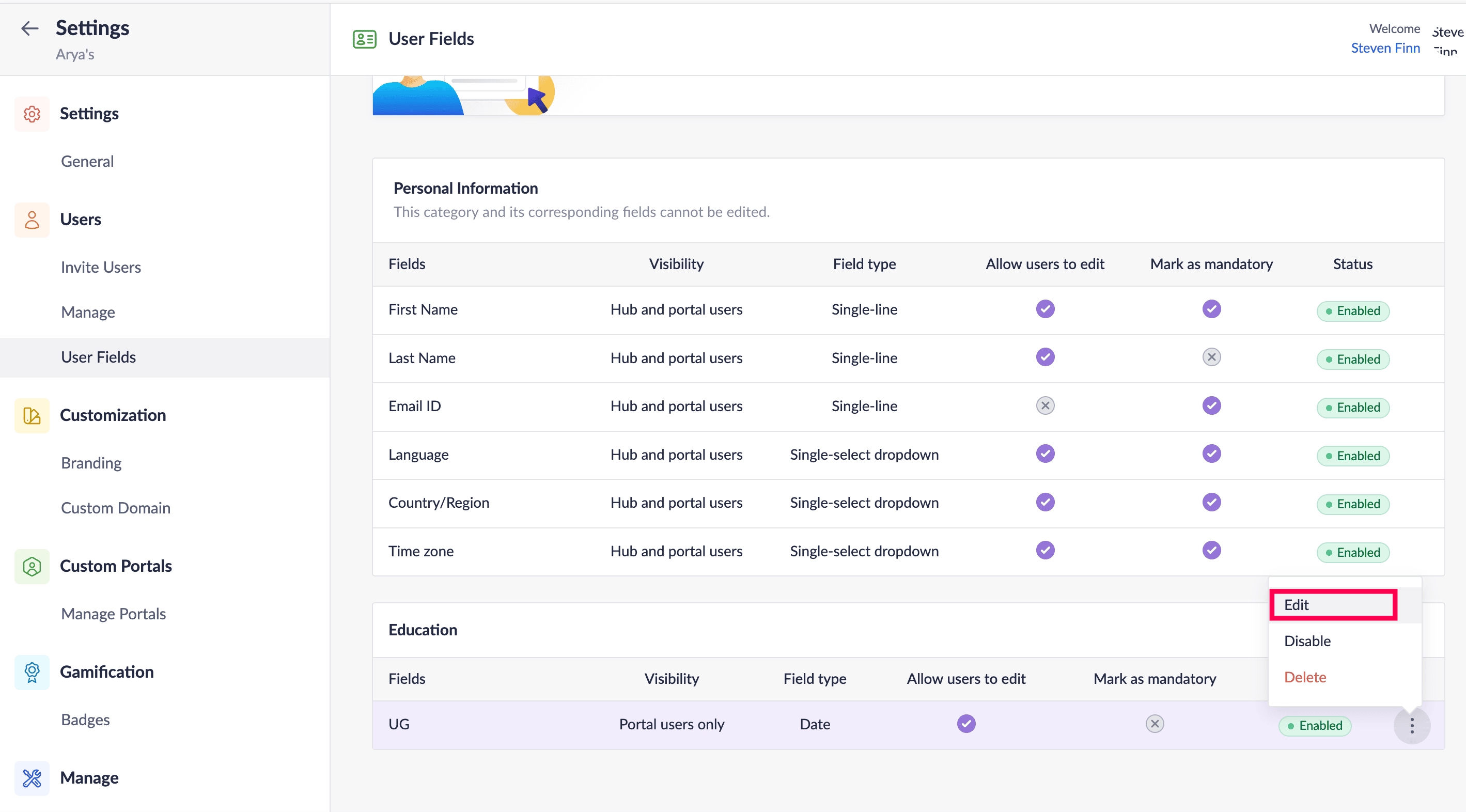Click the Settings gear icon in sidebar

32,114
